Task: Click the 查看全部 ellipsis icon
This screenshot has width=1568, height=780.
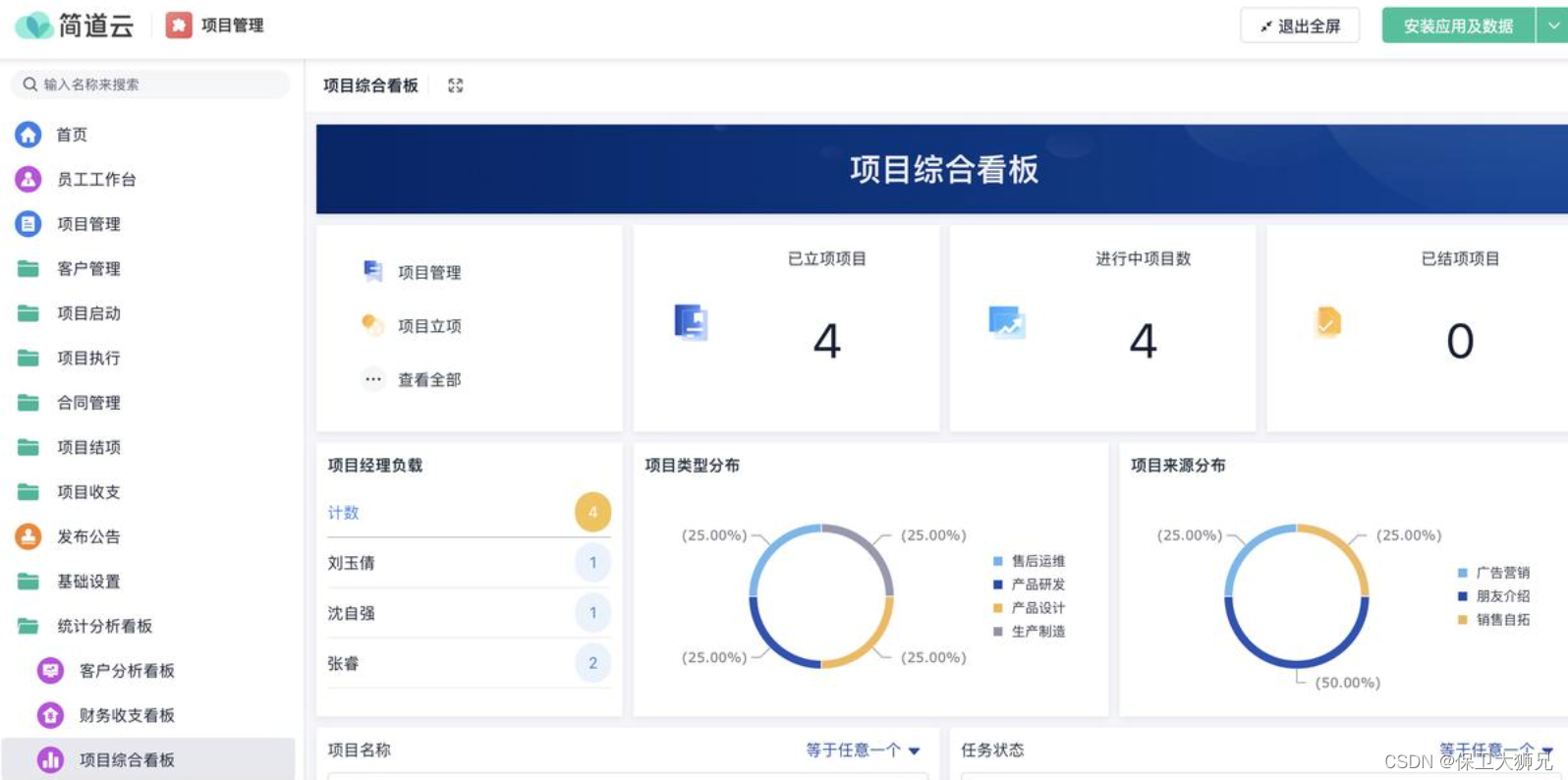Action: pos(373,379)
